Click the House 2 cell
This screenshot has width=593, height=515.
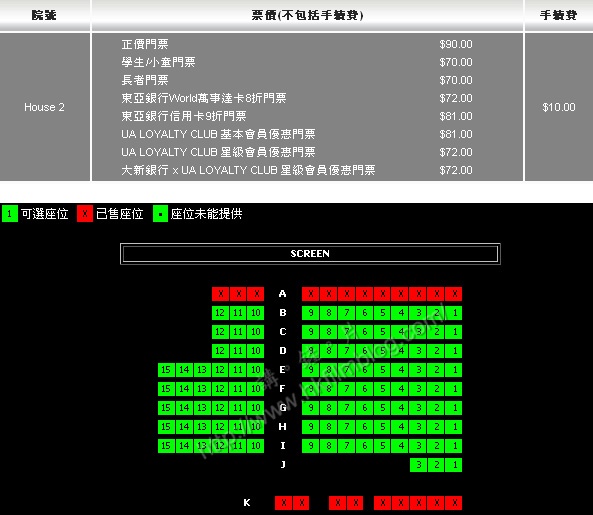(x=44, y=107)
